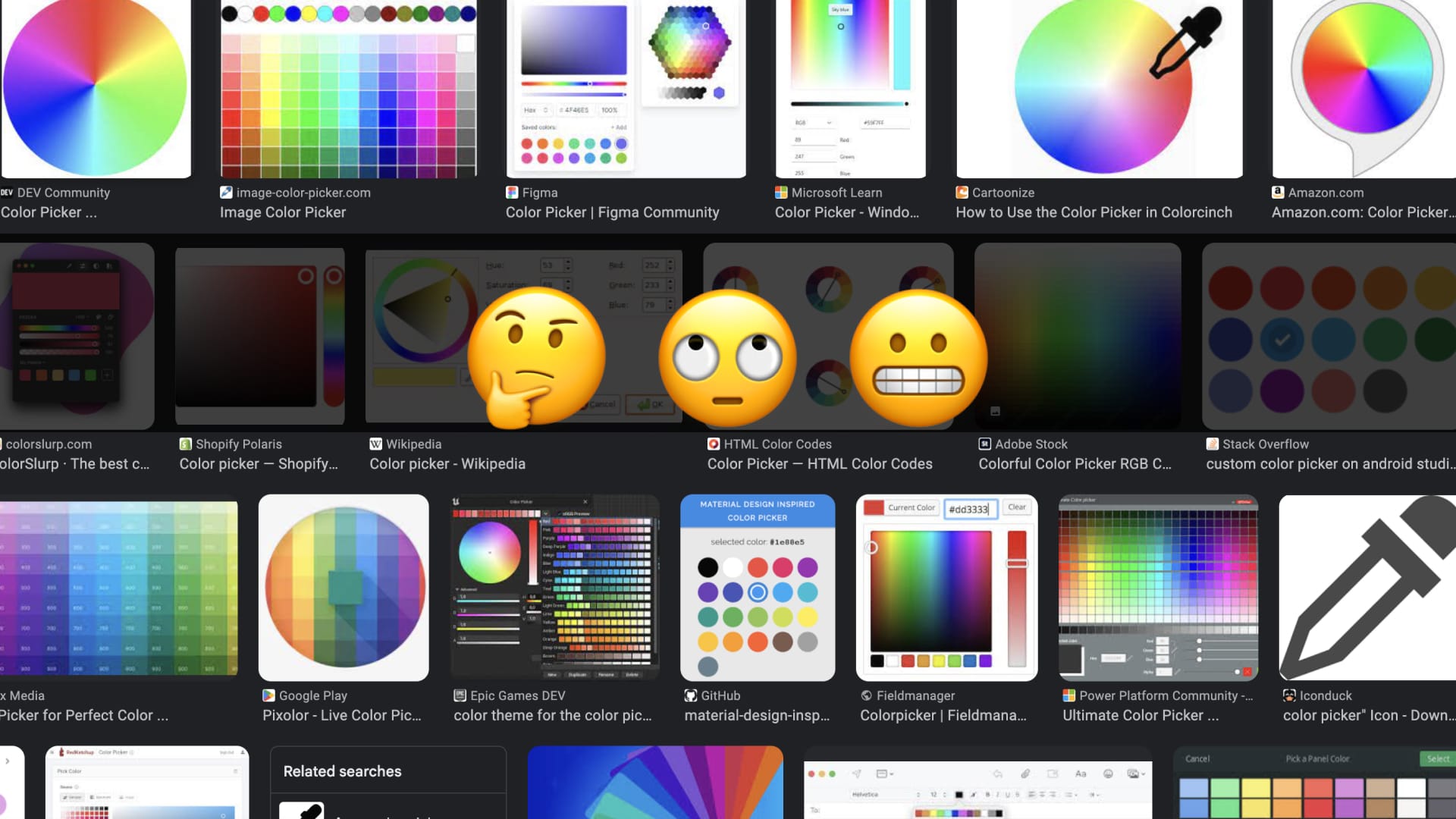
Task: Open the Stack Overflow color circles thumbnail
Action: 1329,336
